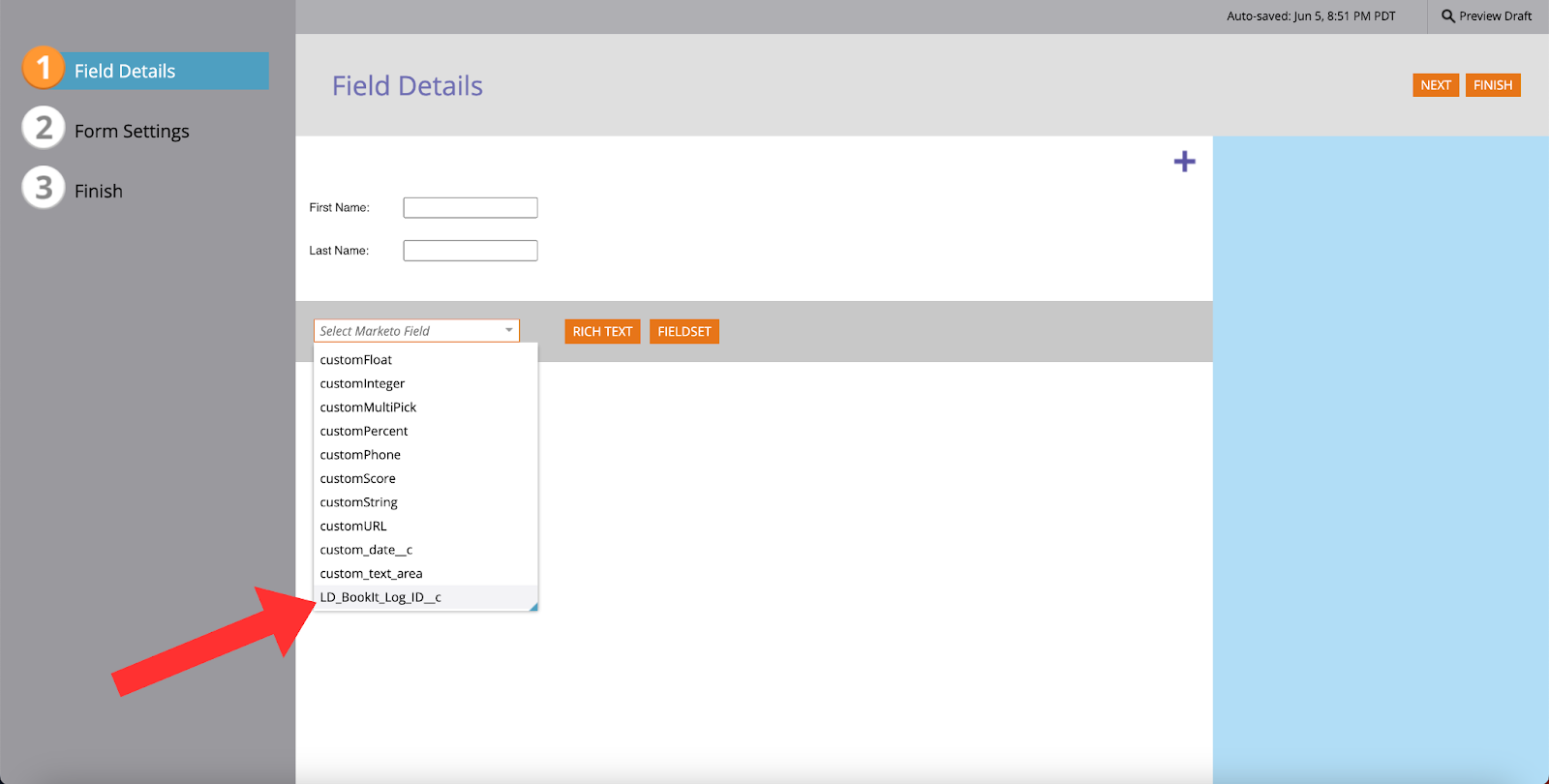Click the step 2 number circle
The width and height of the screenshot is (1549, 784).
tap(44, 129)
